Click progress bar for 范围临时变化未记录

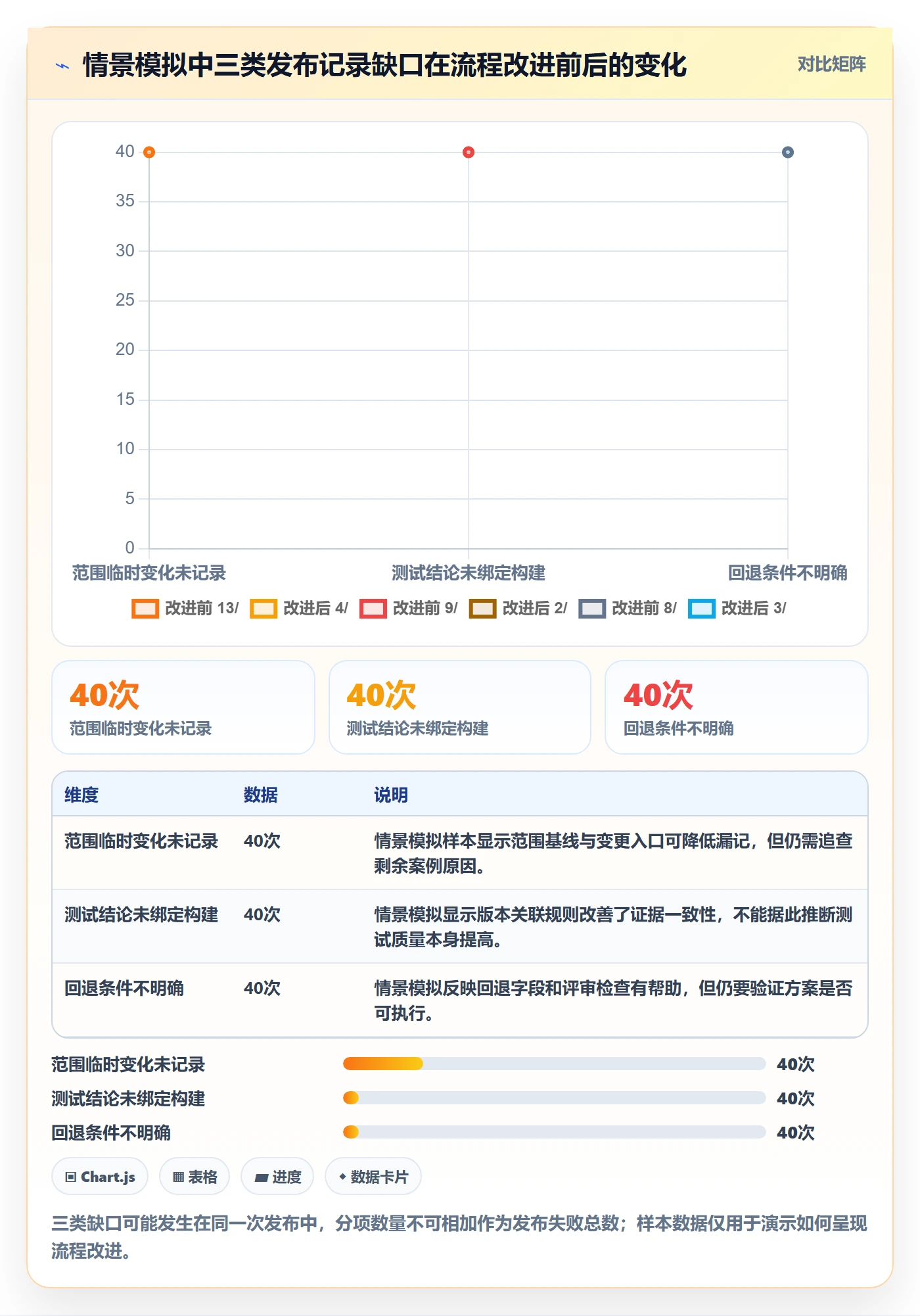click(555, 1064)
